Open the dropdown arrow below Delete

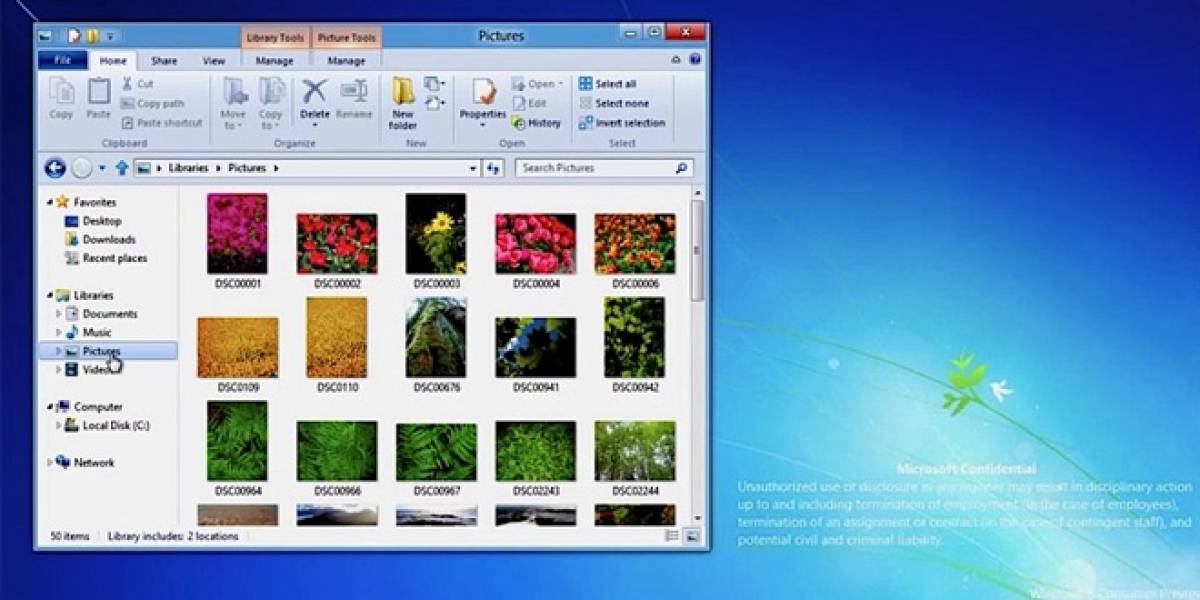pyautogui.click(x=315, y=125)
